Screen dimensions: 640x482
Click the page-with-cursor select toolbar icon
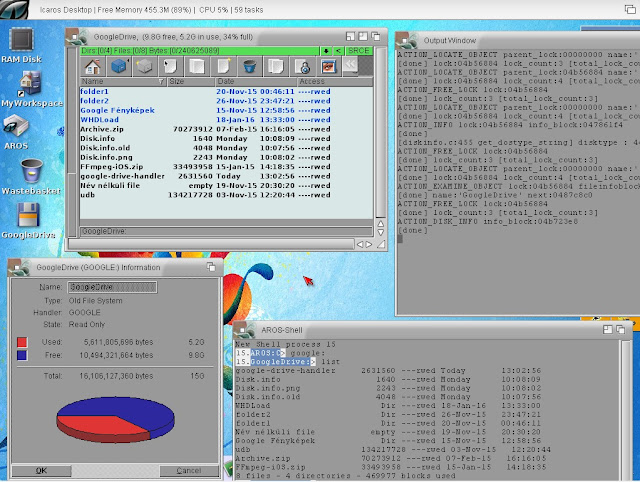pyautogui.click(x=170, y=66)
